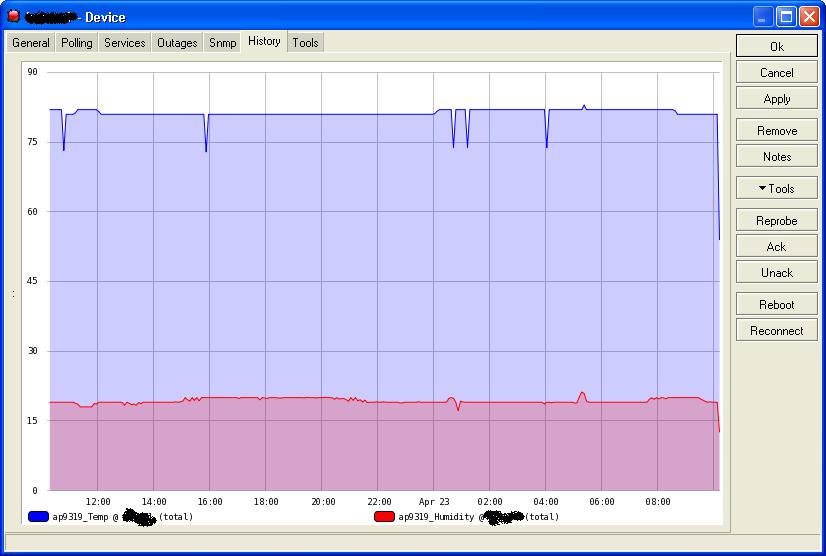
Task: Close the Device window
Action: (809, 17)
